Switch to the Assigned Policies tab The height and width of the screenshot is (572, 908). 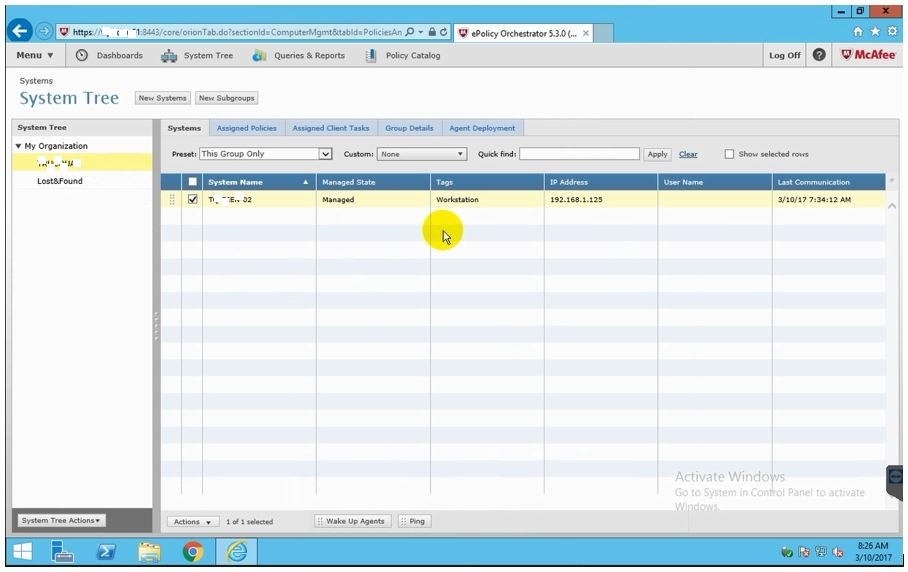(x=246, y=128)
